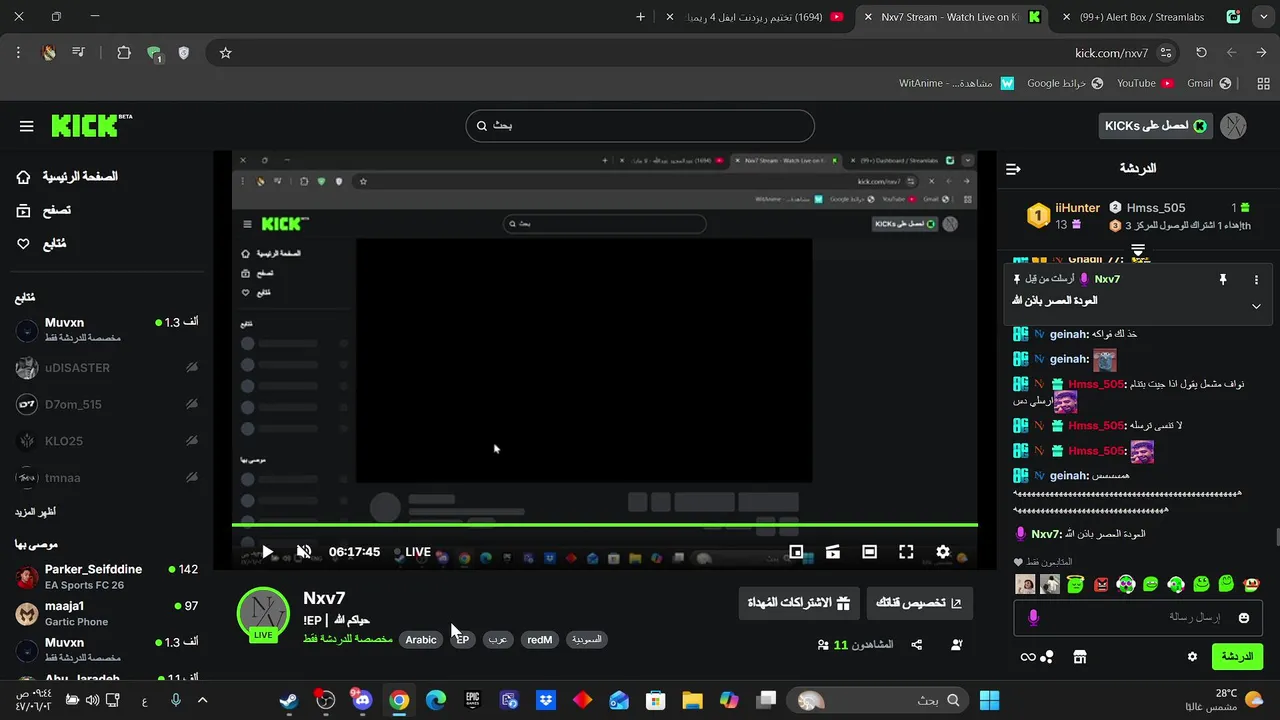Open new browser tab plus button

641,17
